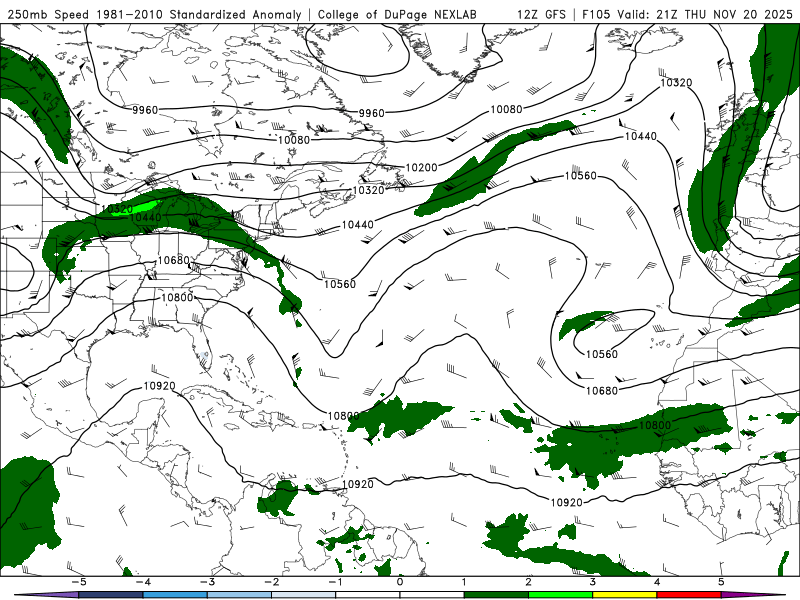Click the color bar tick label '−1'

tap(336, 582)
